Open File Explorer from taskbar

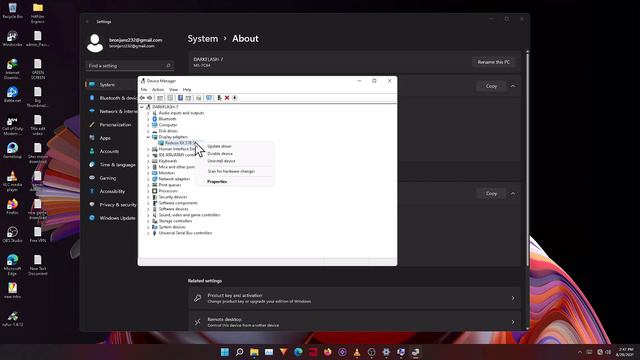[x=254, y=352]
